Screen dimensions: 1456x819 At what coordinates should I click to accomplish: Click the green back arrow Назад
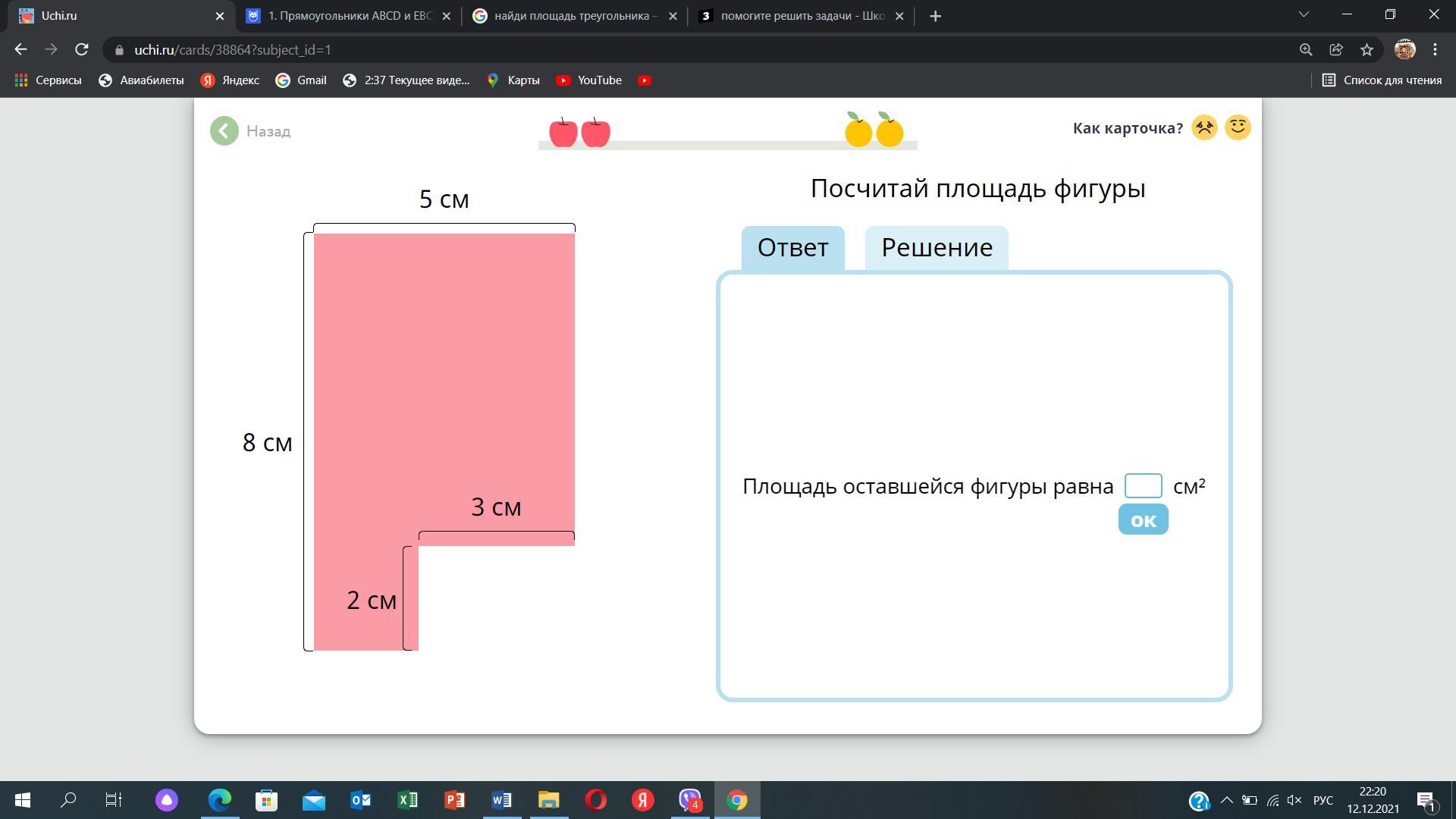[x=224, y=131]
